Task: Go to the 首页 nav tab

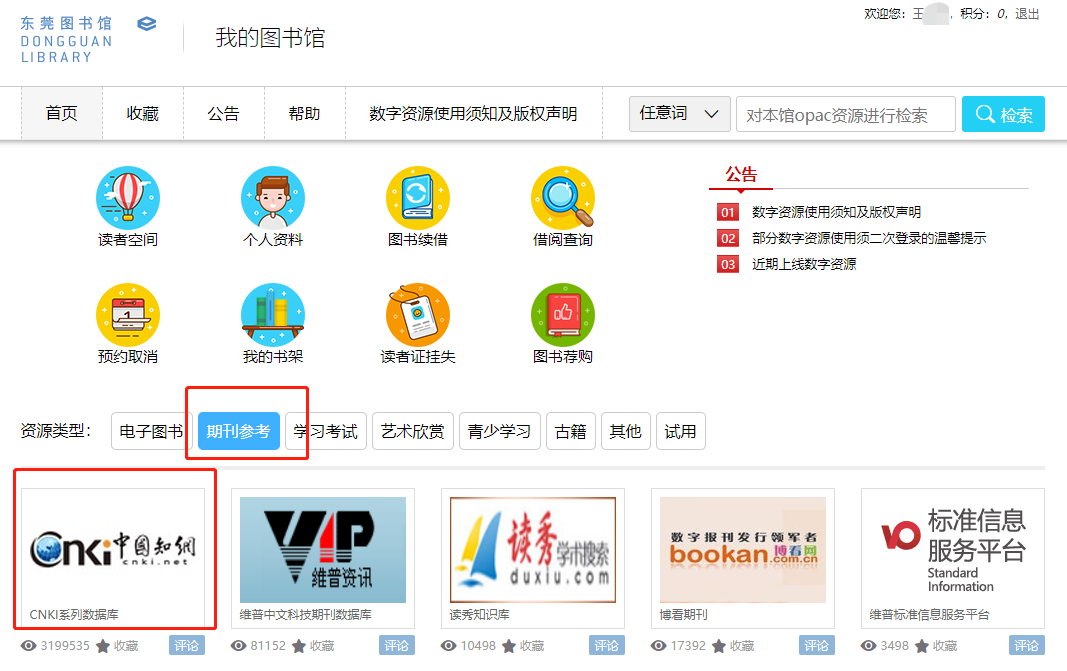Action: click(x=62, y=114)
